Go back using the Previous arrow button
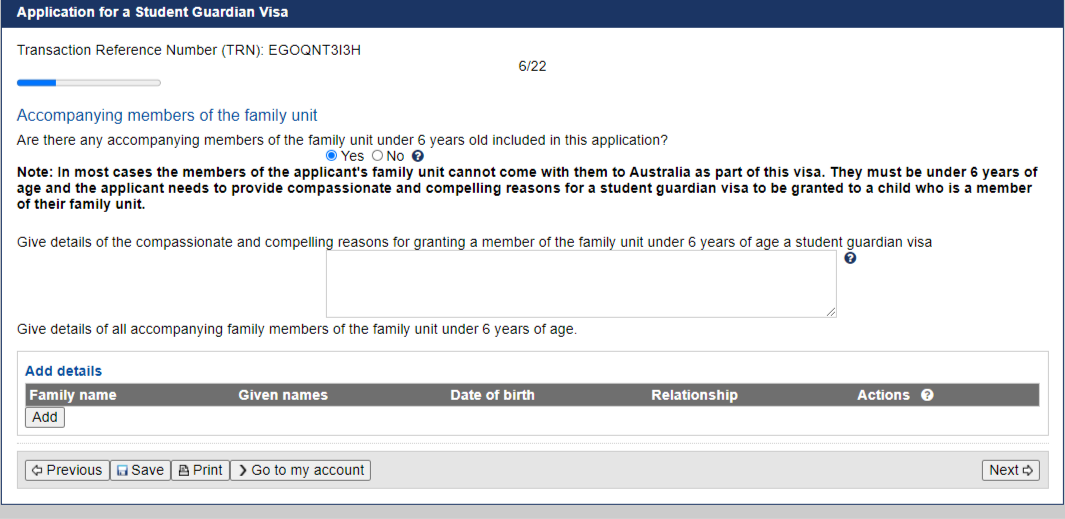 coord(67,470)
